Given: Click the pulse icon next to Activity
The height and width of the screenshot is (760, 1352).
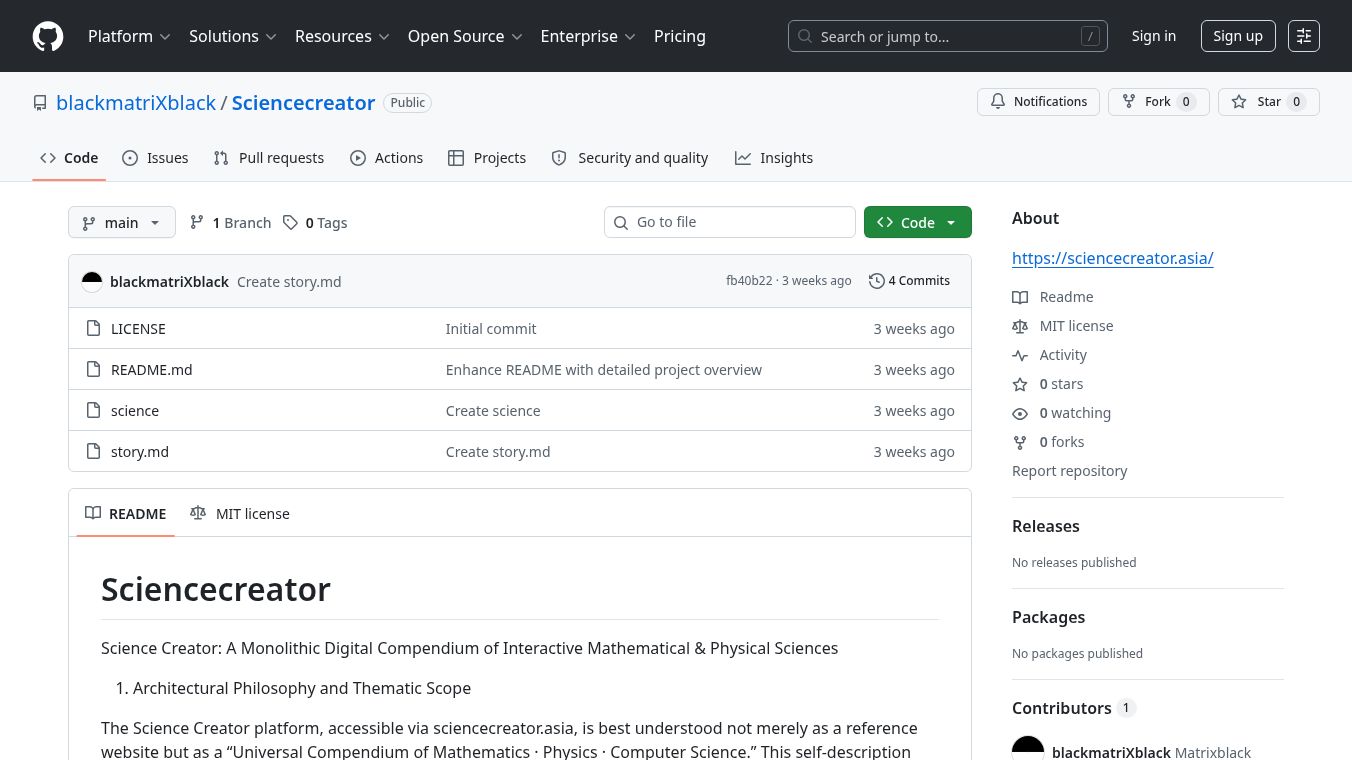Looking at the screenshot, I should 1020,355.
